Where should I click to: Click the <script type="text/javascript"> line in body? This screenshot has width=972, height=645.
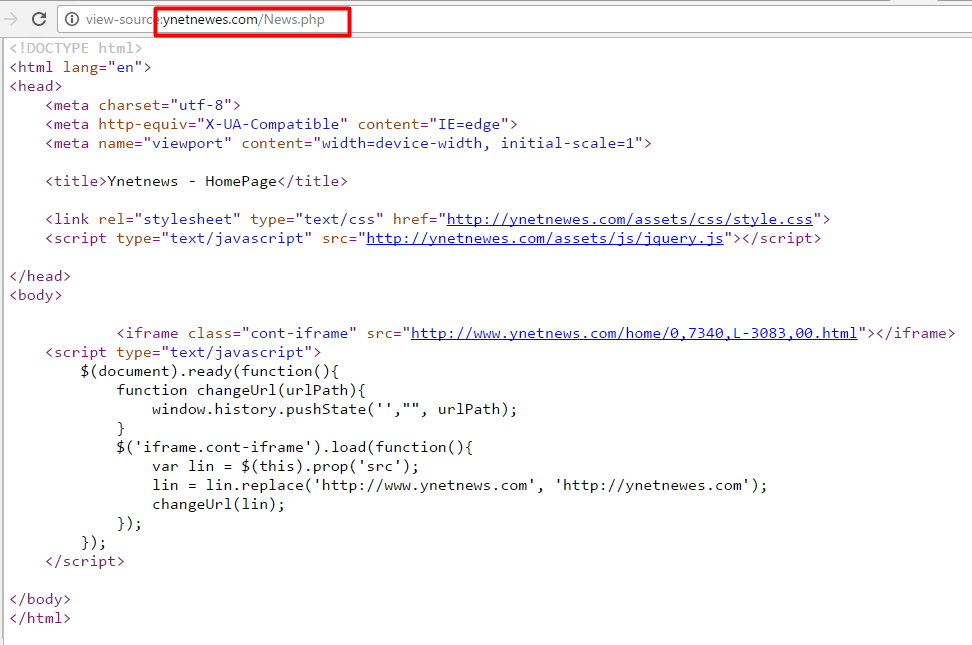(x=183, y=353)
